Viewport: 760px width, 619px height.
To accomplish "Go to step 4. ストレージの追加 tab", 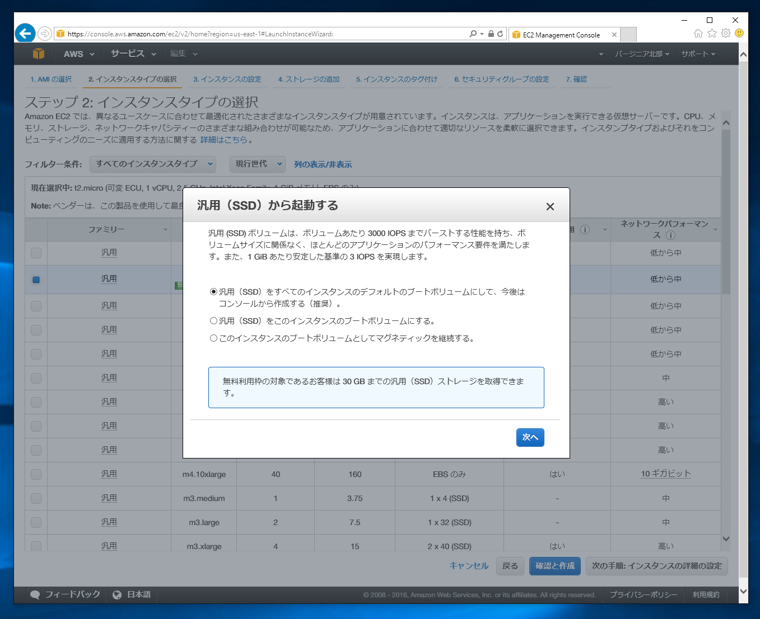I will [x=309, y=79].
